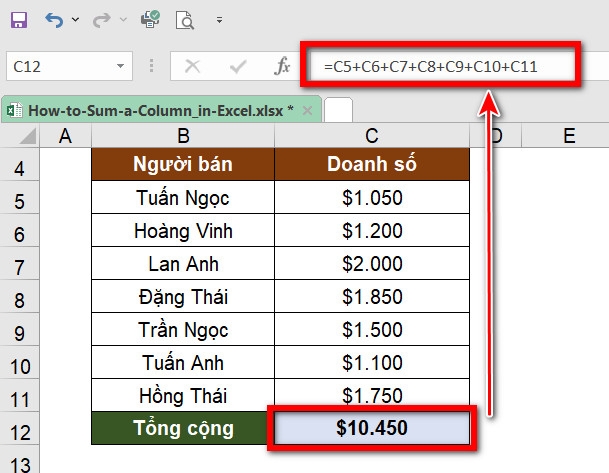
Task: Click the blank new tab button
Action: click(338, 110)
